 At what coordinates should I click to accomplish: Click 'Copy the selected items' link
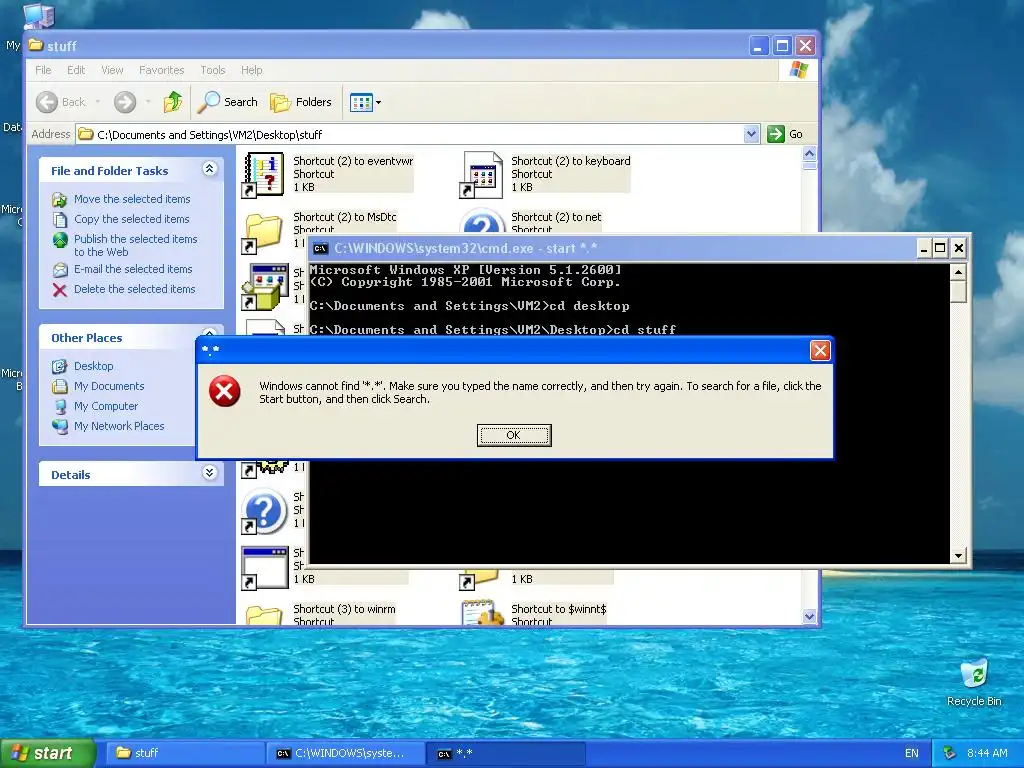click(x=131, y=219)
